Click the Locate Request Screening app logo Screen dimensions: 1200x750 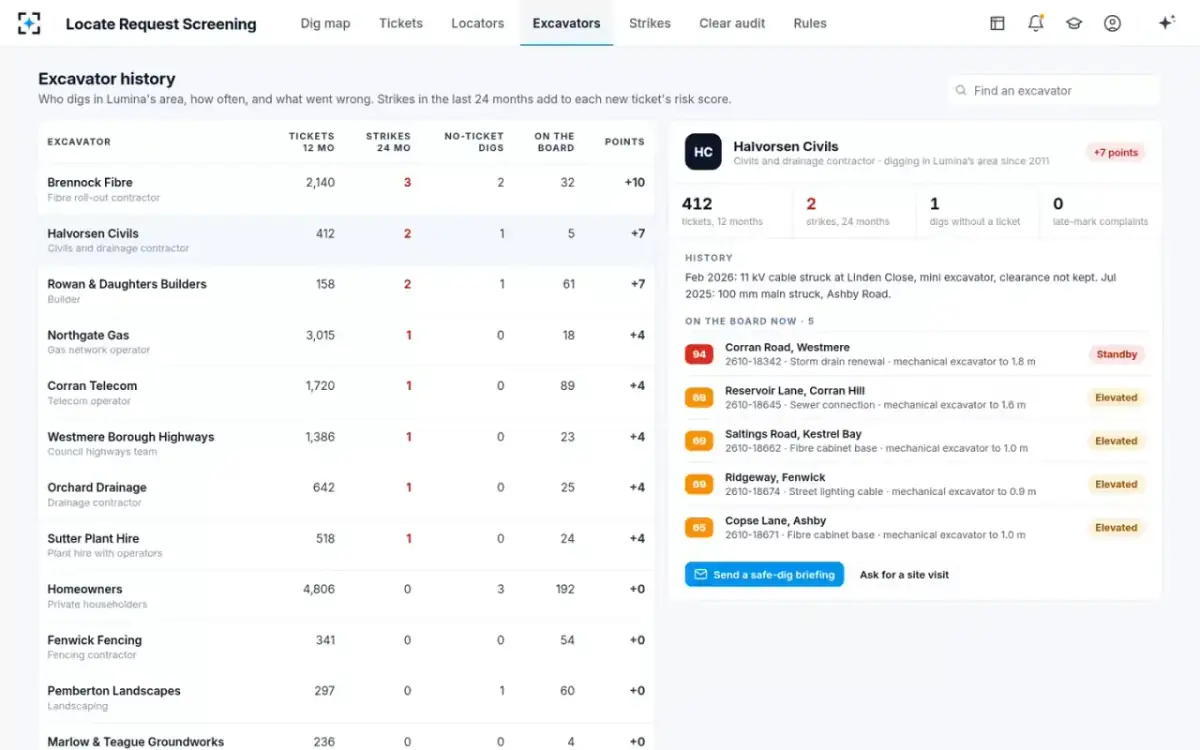[30, 23]
